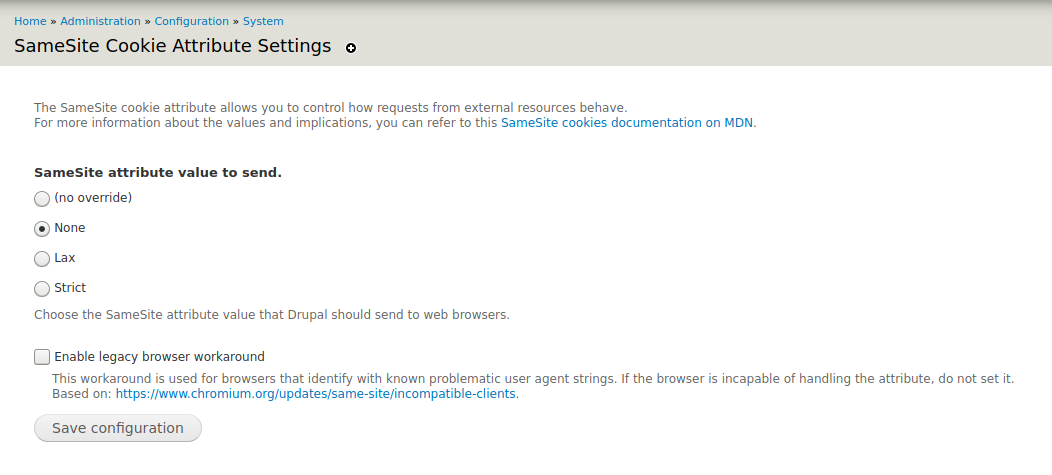Click the "Strict" option label text

pyautogui.click(x=70, y=288)
